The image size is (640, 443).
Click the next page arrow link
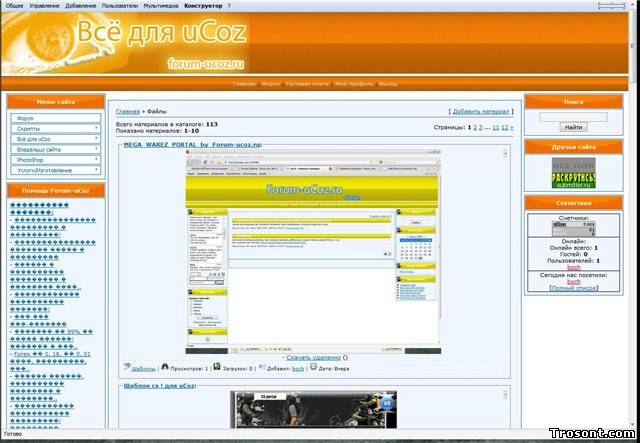click(x=511, y=127)
